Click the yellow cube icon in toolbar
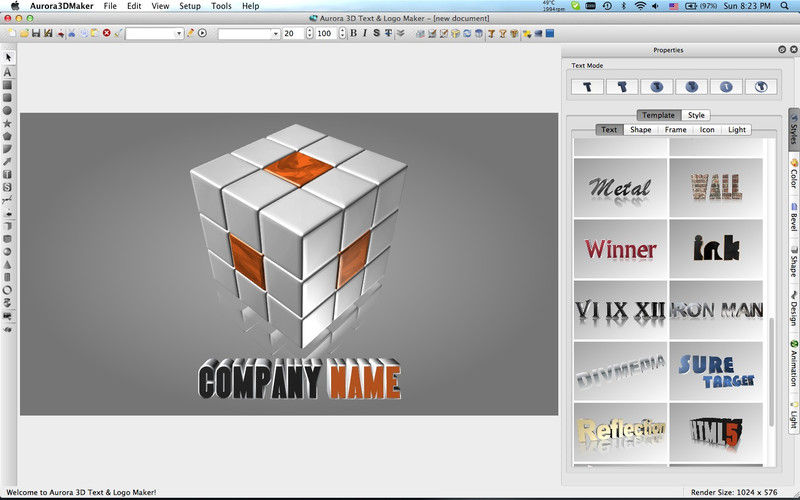 455,34
